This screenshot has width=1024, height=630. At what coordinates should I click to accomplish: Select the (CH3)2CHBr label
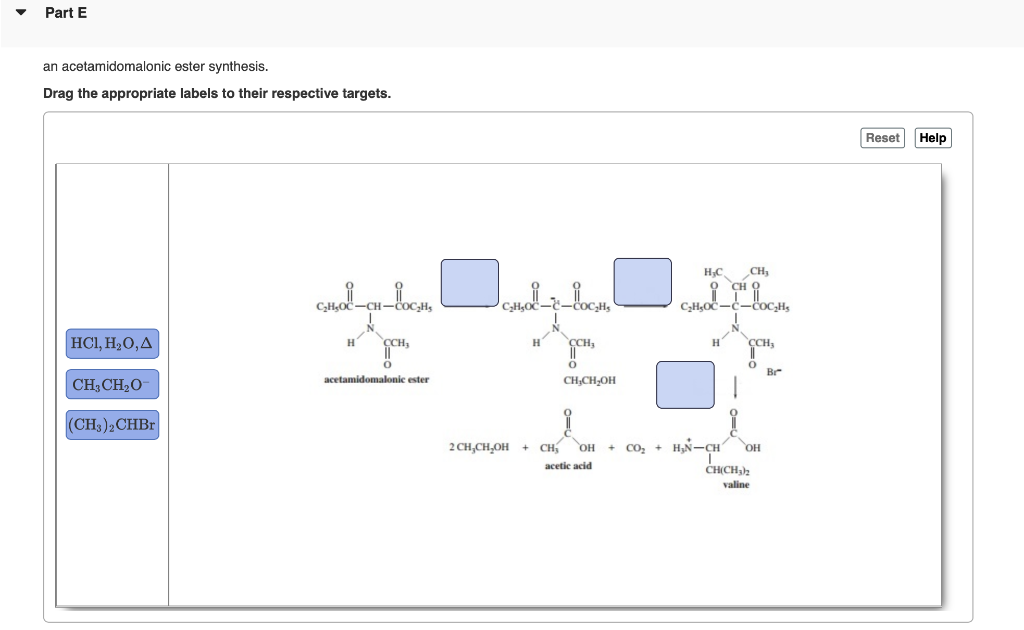[112, 424]
